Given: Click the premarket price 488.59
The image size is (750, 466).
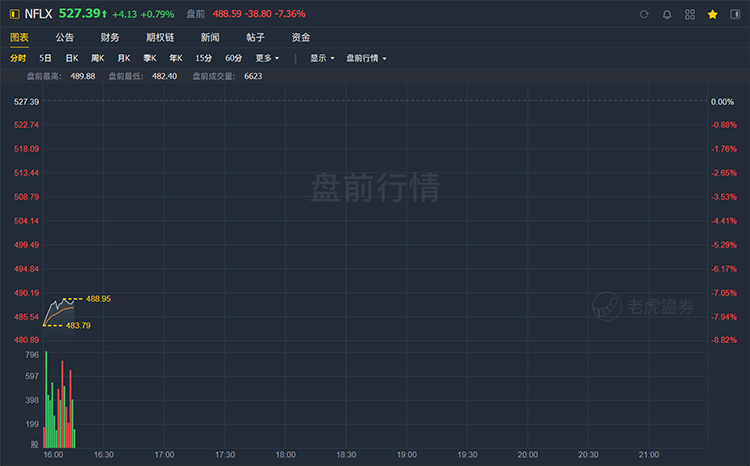Looking at the screenshot, I should tap(227, 14).
